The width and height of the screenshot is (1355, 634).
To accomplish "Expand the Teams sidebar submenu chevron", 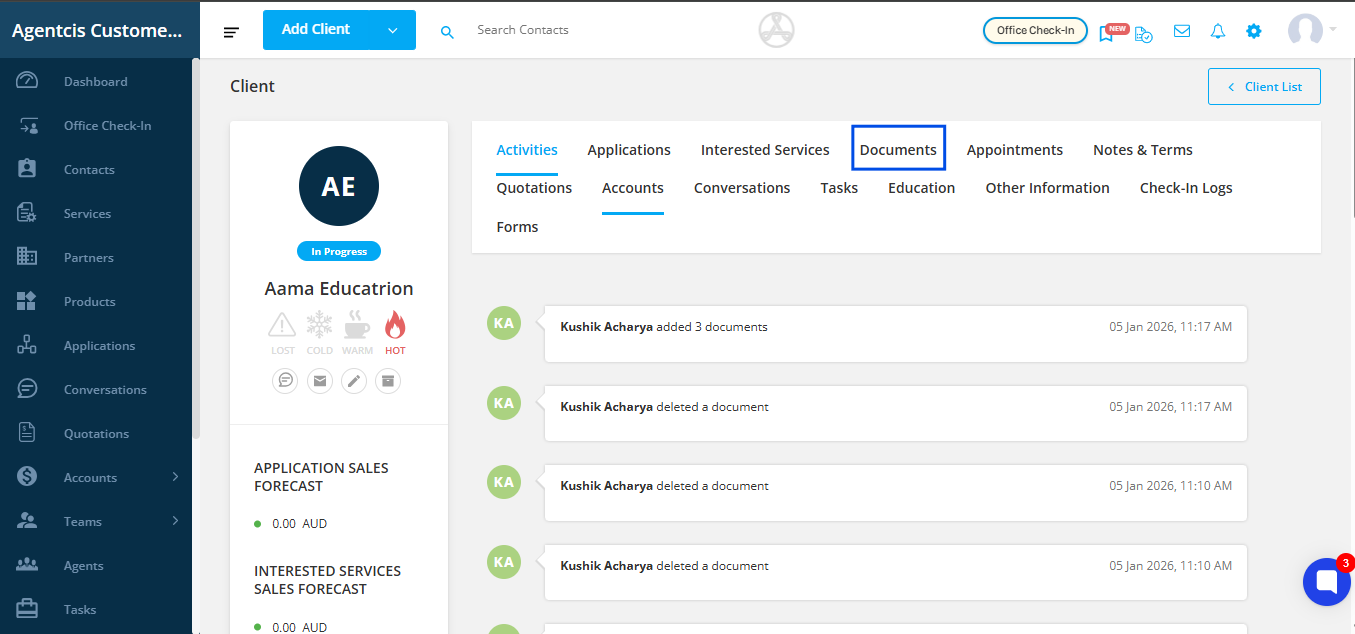I will pyautogui.click(x=175, y=521).
